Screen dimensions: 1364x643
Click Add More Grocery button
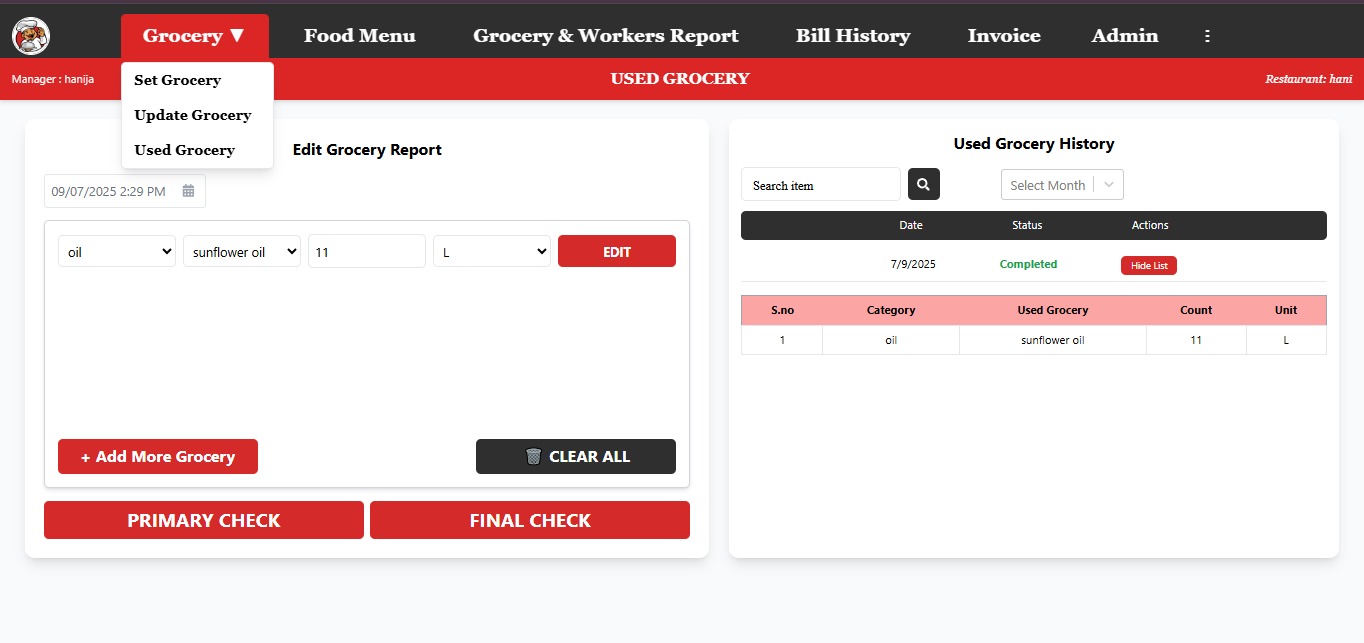pyautogui.click(x=158, y=457)
